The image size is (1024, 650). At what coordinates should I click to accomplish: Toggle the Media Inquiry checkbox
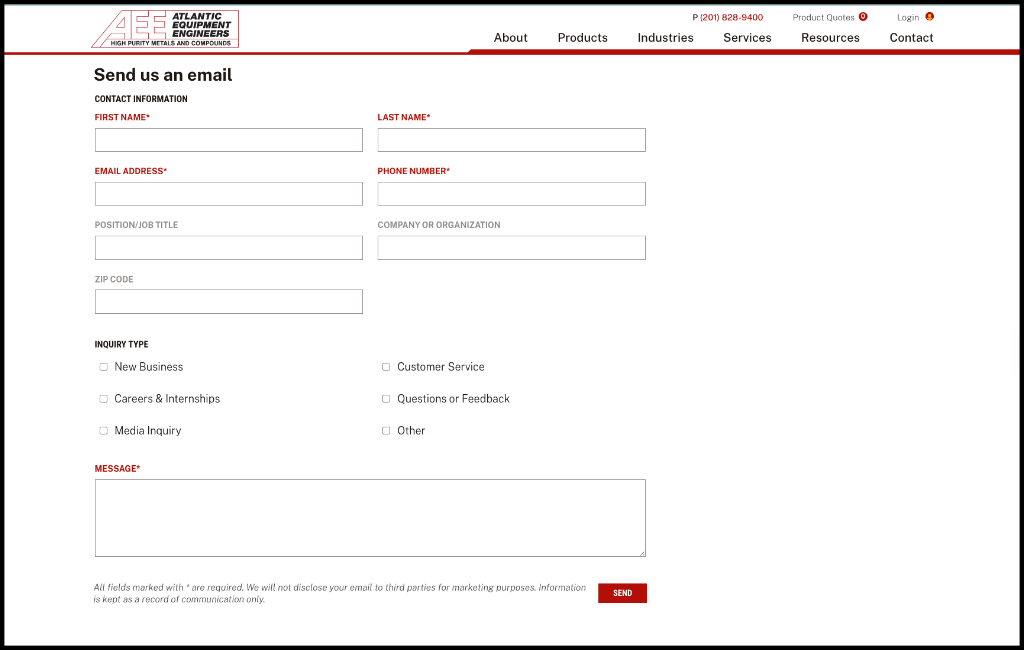pyautogui.click(x=103, y=431)
